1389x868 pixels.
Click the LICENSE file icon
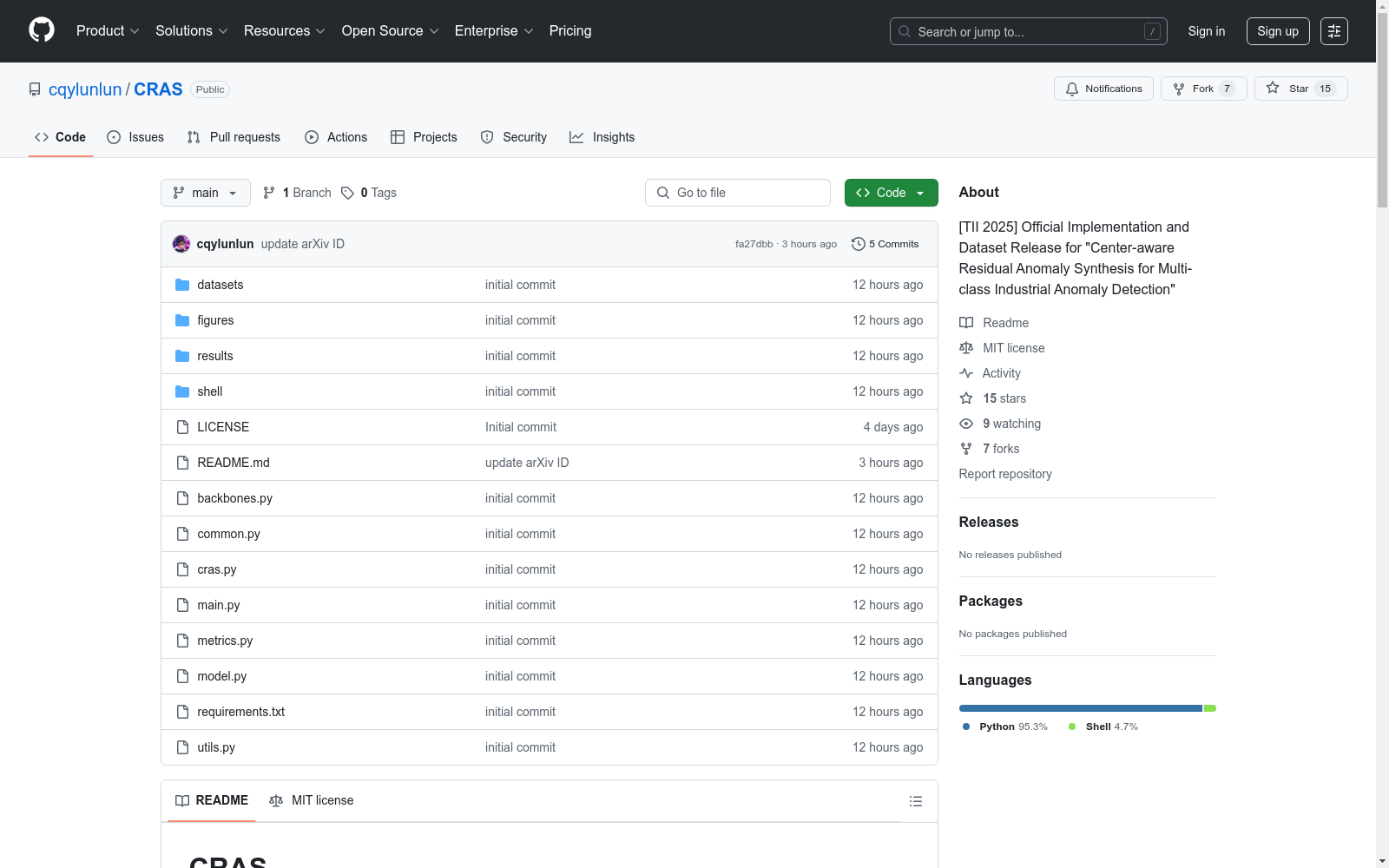(182, 427)
